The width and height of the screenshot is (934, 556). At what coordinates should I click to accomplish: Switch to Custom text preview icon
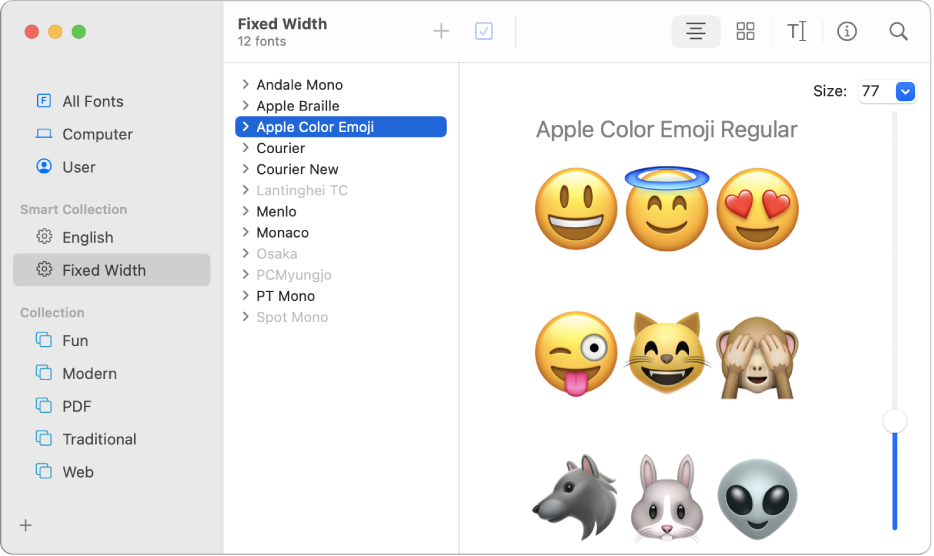(x=796, y=31)
